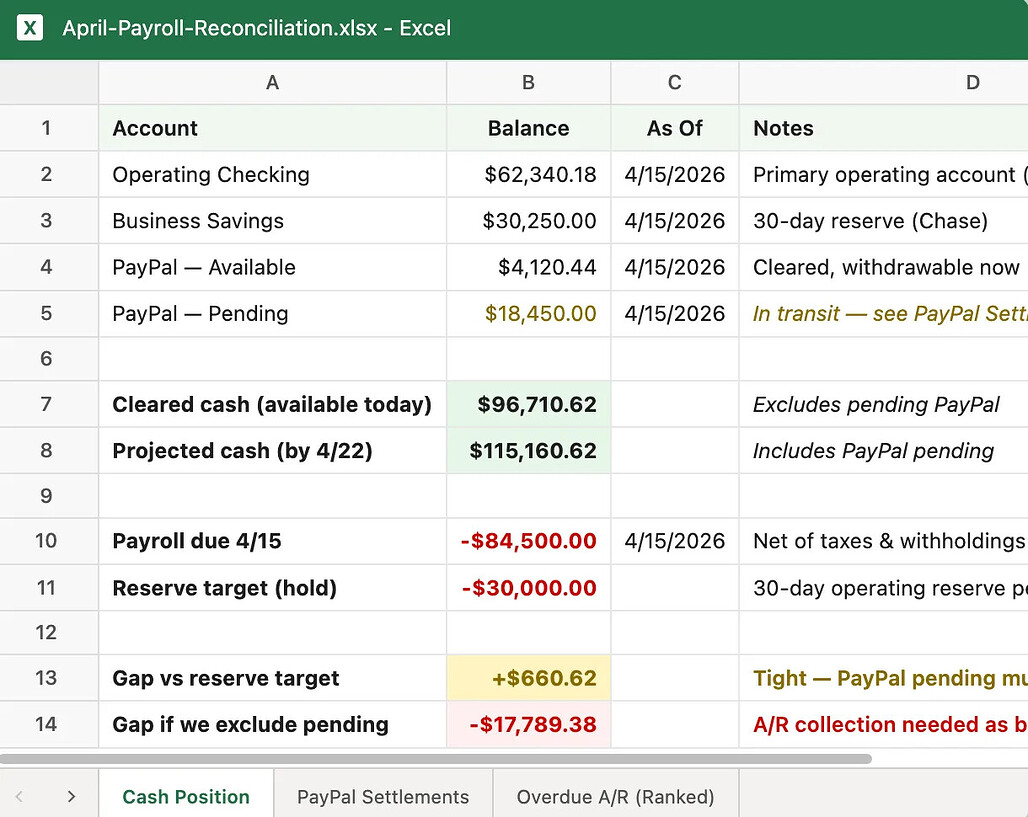Click the 'Tight — PayPal pending' note
Screen dimensions: 1028x817
point(884,678)
